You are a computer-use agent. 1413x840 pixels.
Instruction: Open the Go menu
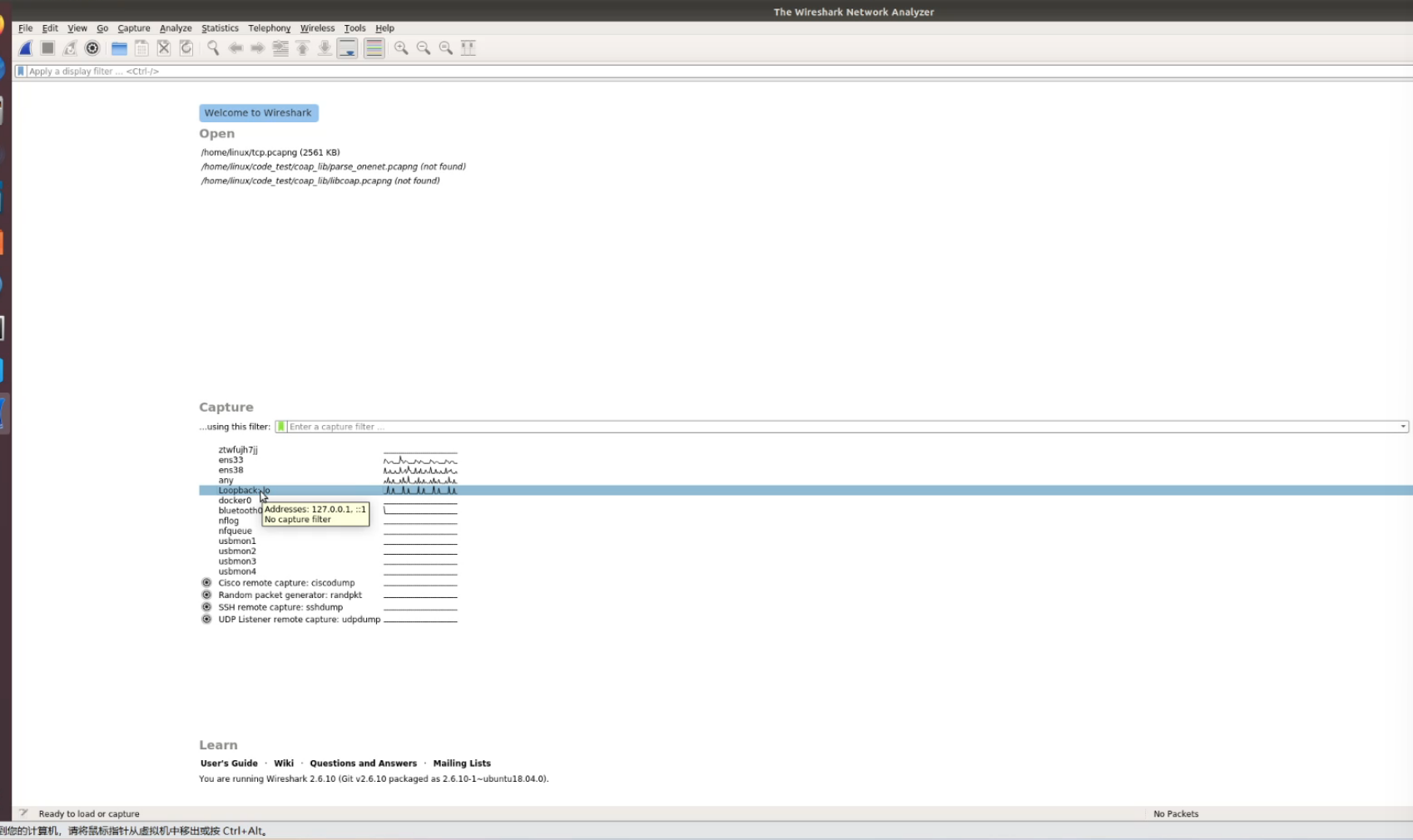point(102,28)
